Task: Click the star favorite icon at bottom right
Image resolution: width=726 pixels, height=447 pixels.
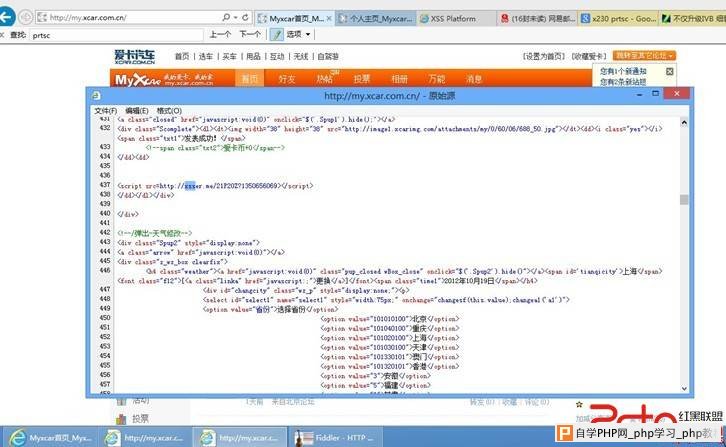Action: tap(579, 404)
